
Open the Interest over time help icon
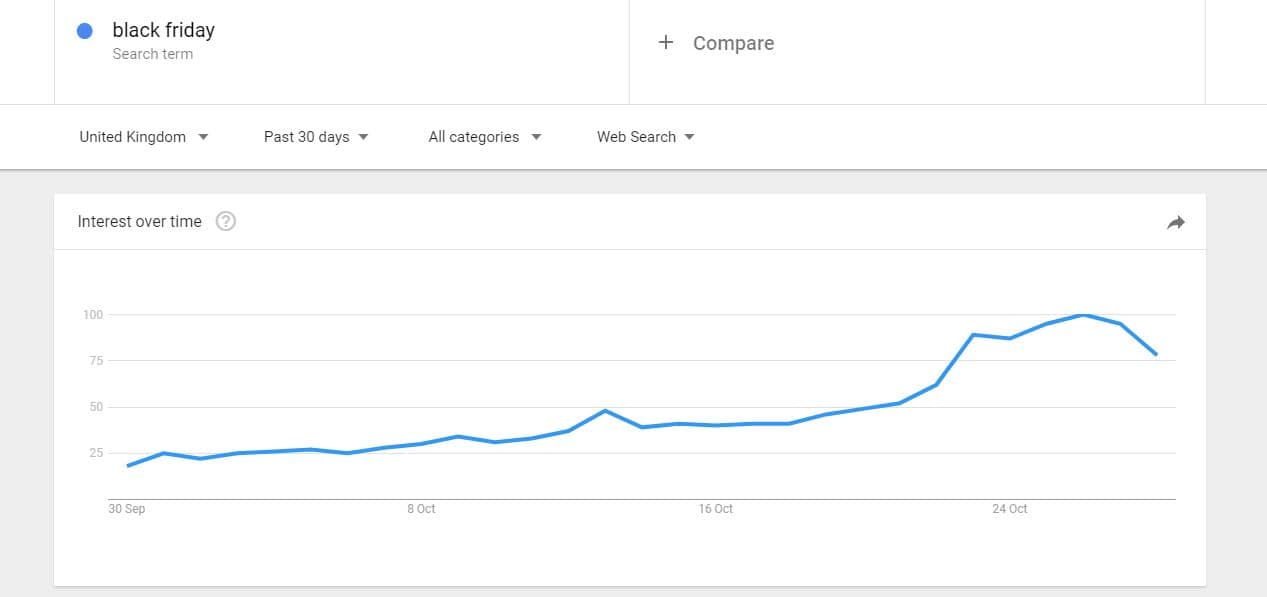click(x=226, y=222)
